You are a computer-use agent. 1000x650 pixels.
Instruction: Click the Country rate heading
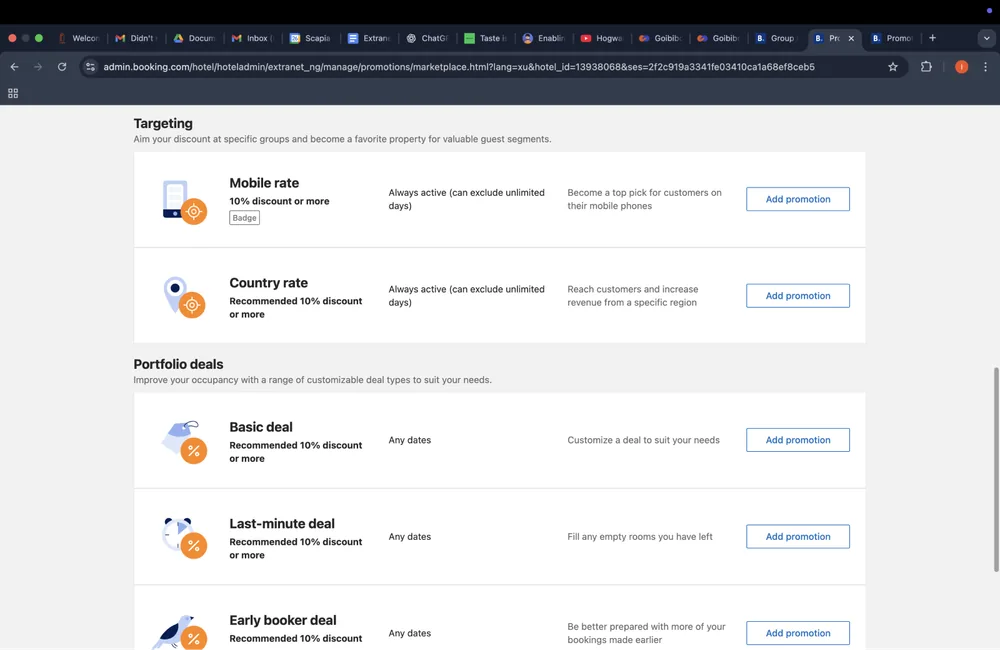[x=268, y=283]
